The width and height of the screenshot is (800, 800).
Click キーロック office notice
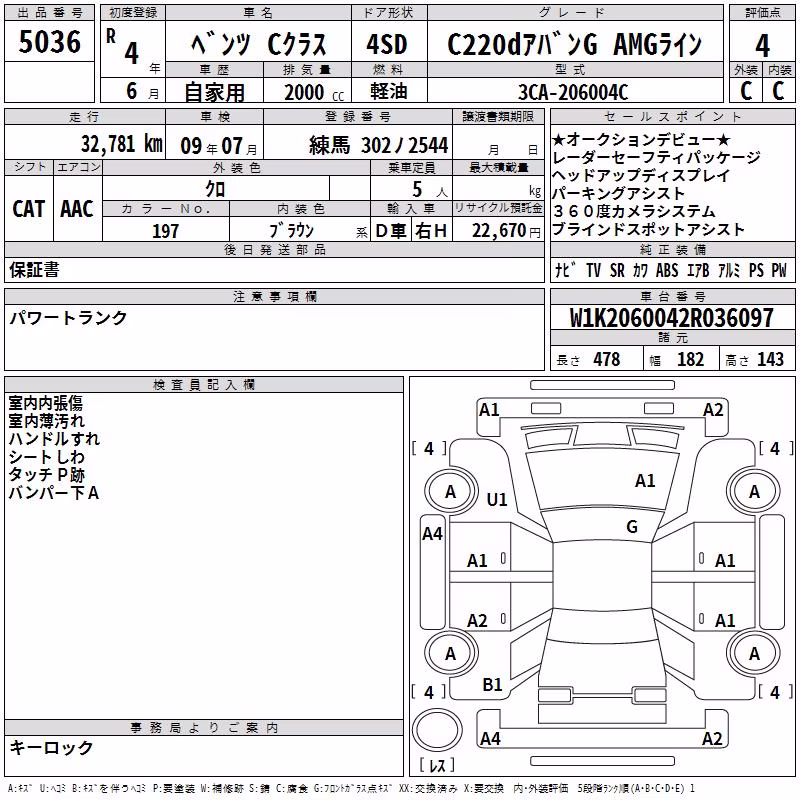(51, 748)
